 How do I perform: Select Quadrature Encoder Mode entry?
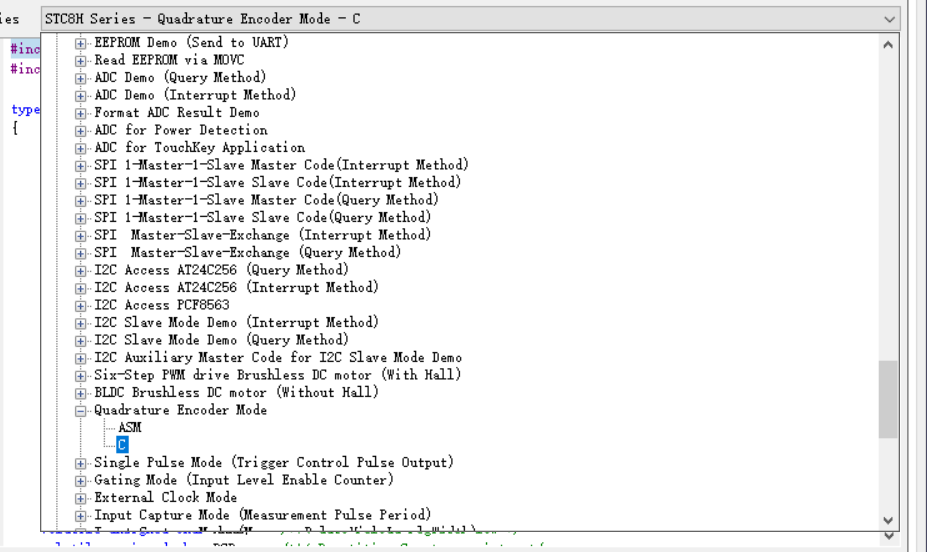pos(180,410)
